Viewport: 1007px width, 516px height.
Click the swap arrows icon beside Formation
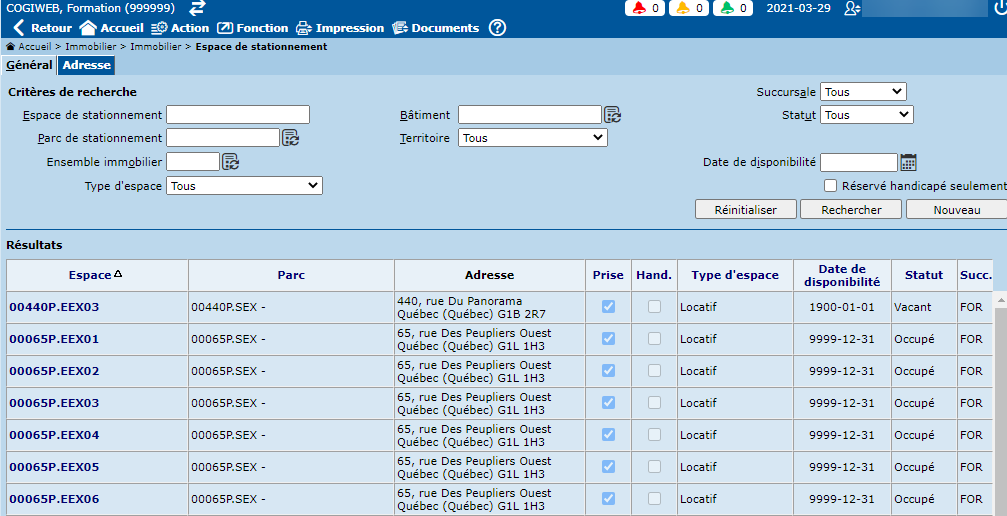[x=197, y=8]
